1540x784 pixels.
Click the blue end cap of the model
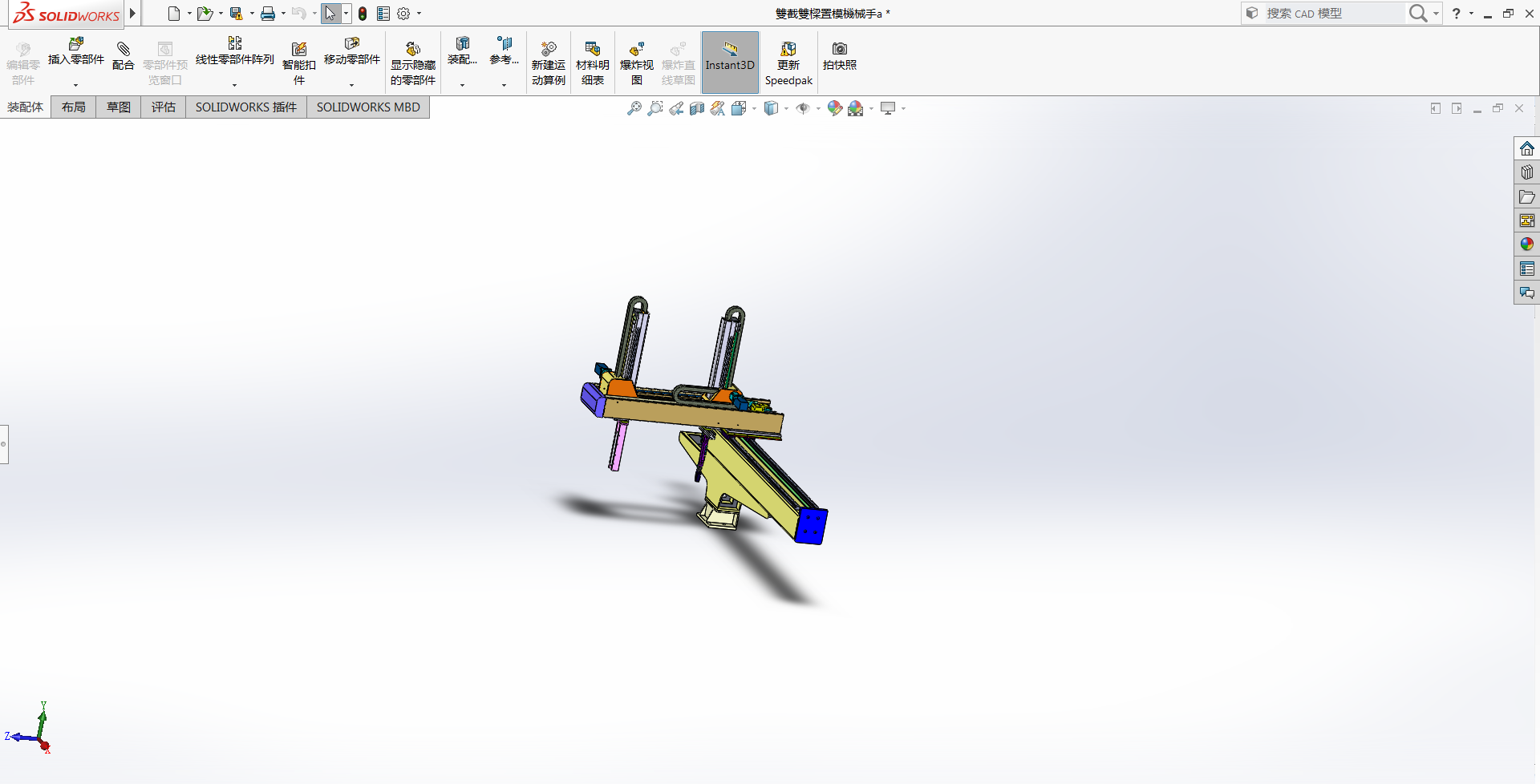(811, 525)
